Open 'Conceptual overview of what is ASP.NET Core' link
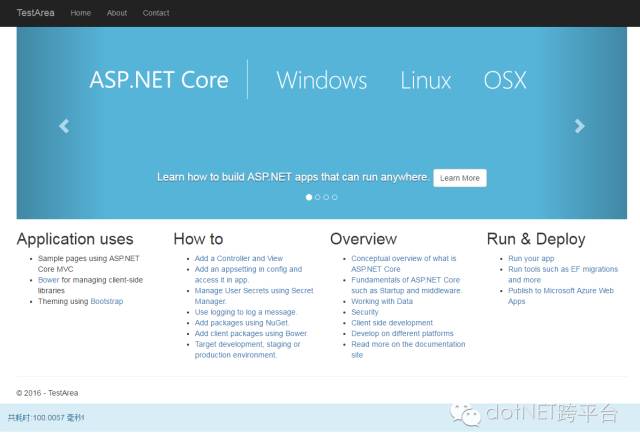 click(404, 264)
